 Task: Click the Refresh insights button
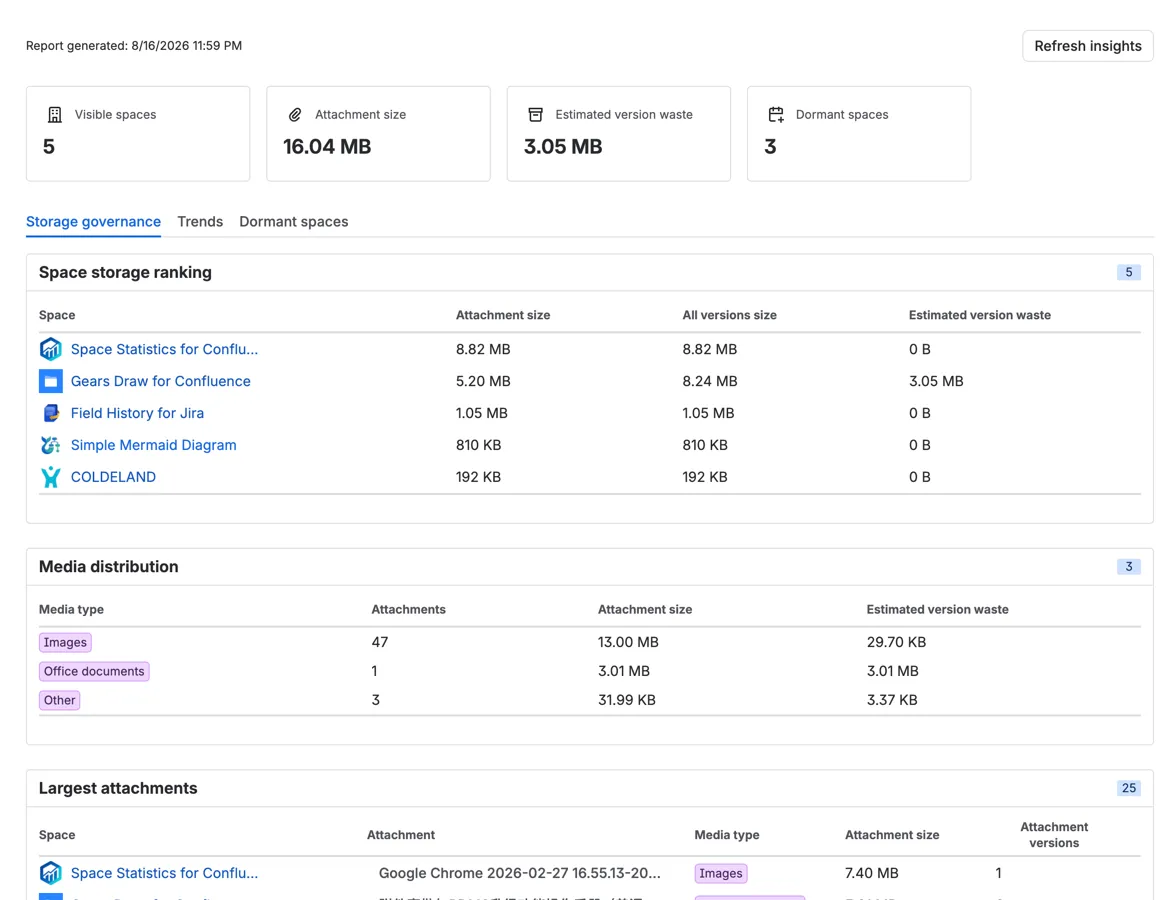pos(1087,46)
